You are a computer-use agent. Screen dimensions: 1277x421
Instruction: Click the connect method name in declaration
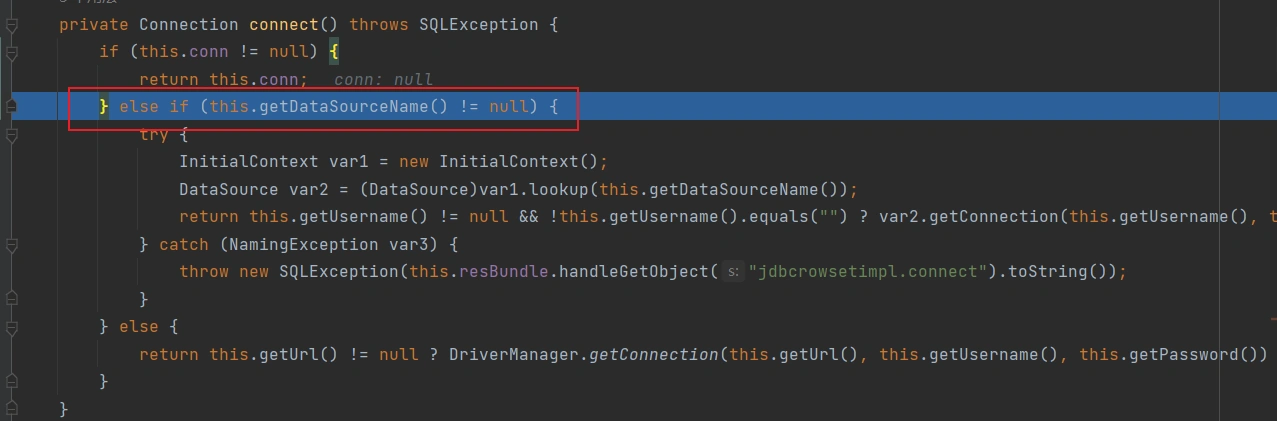point(293,24)
